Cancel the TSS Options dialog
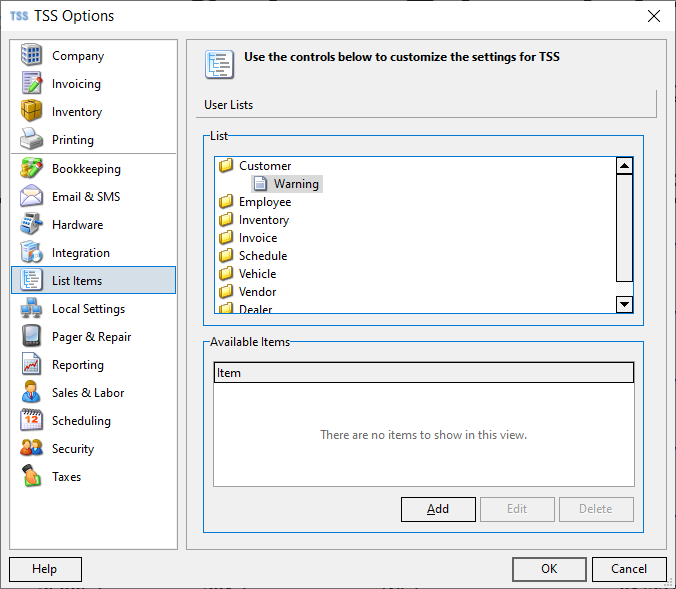 pyautogui.click(x=629, y=569)
